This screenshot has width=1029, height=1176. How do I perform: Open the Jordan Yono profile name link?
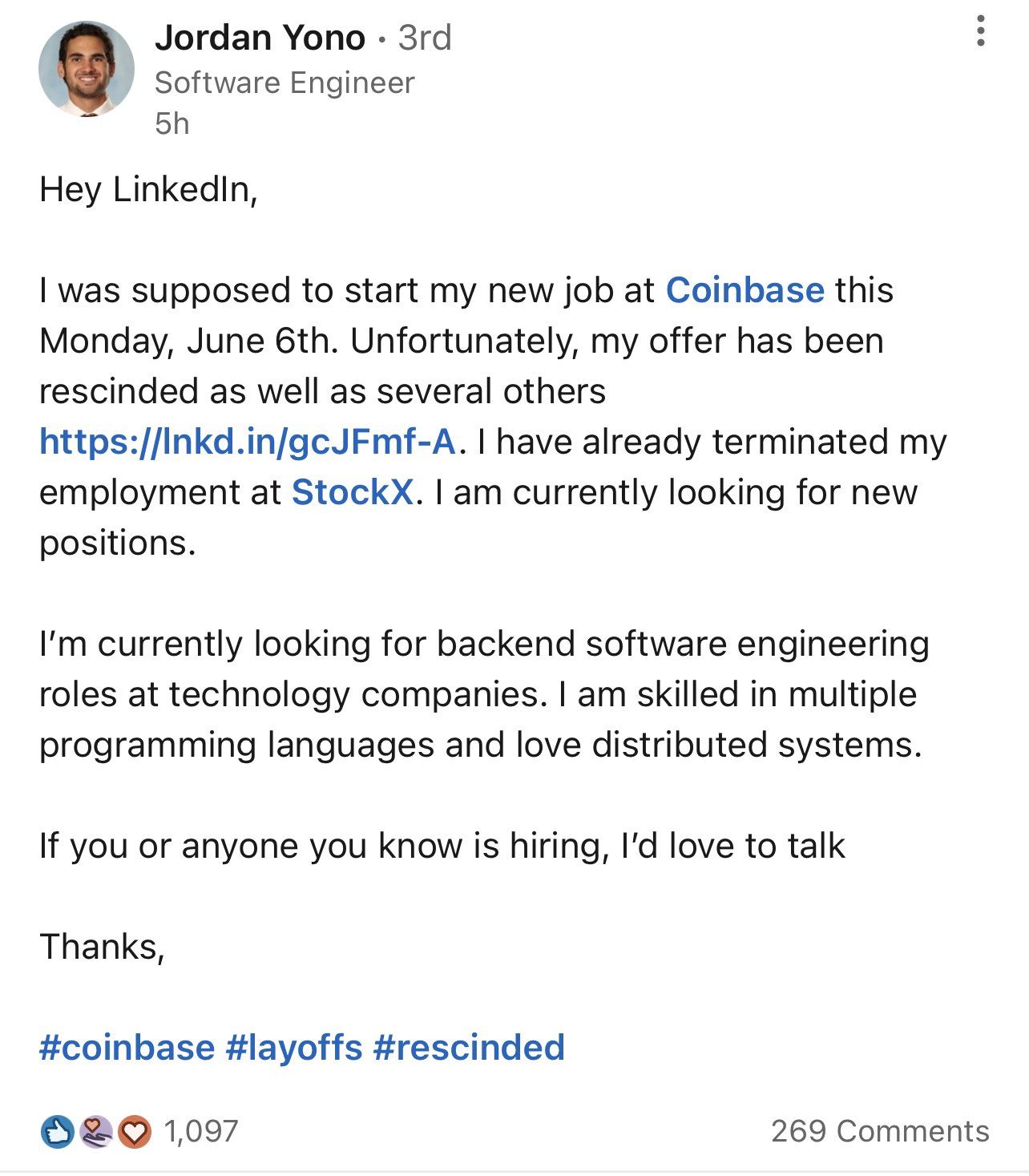point(260,38)
